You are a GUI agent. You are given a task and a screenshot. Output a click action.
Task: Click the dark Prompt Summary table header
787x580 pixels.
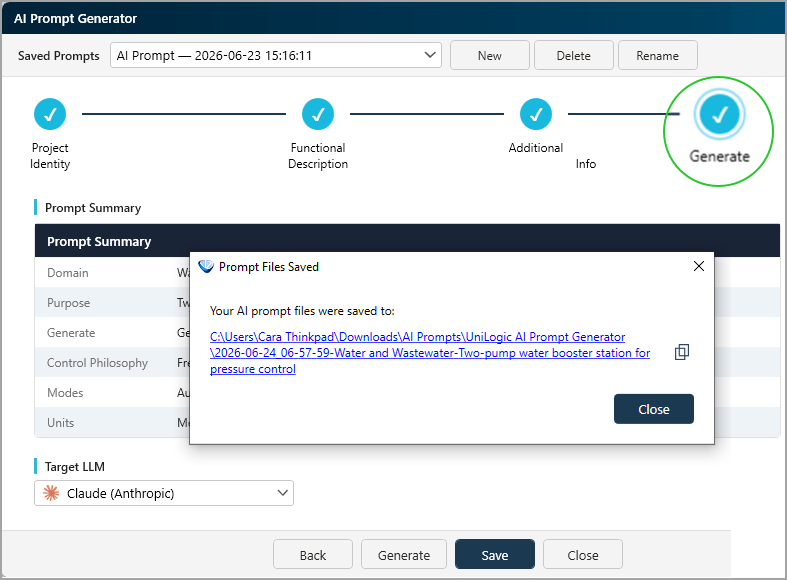point(407,241)
